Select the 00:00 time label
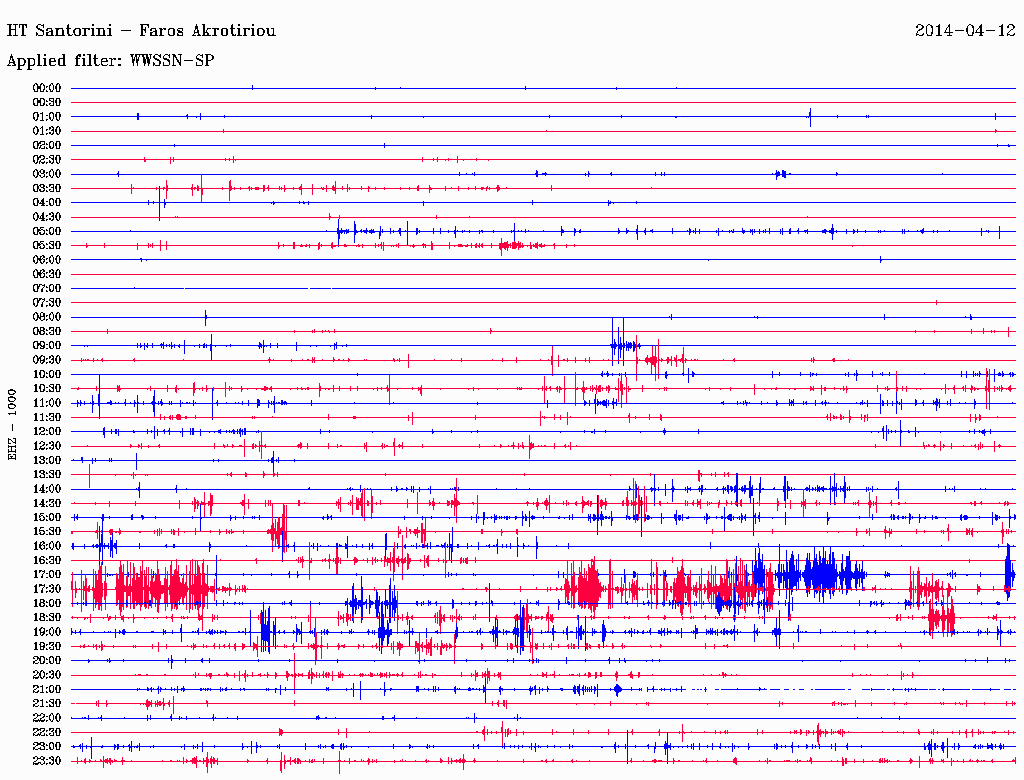This screenshot has width=1024, height=780. point(47,88)
